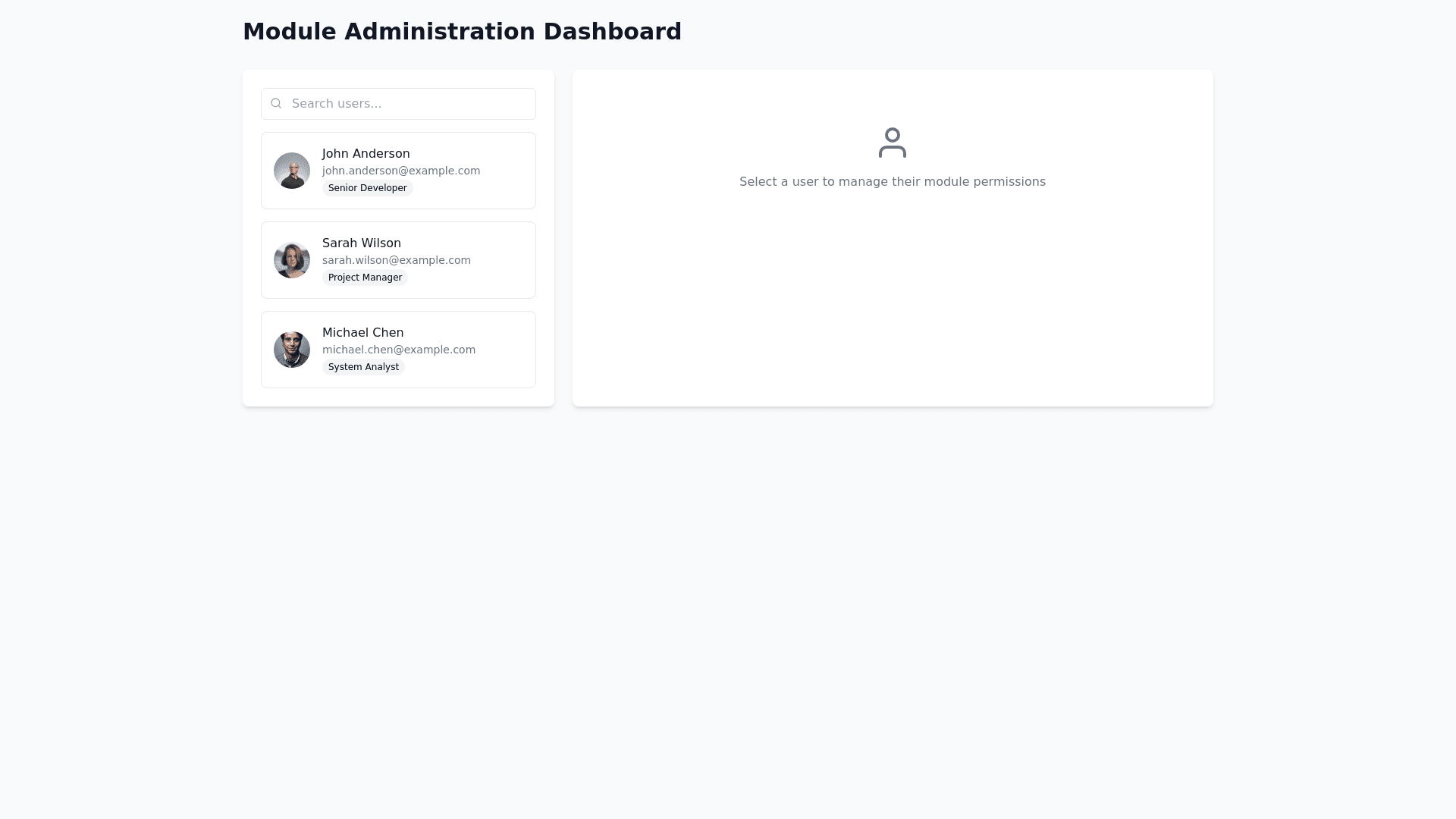Click john.anderson@example.com email address
The width and height of the screenshot is (1456, 819).
(400, 171)
